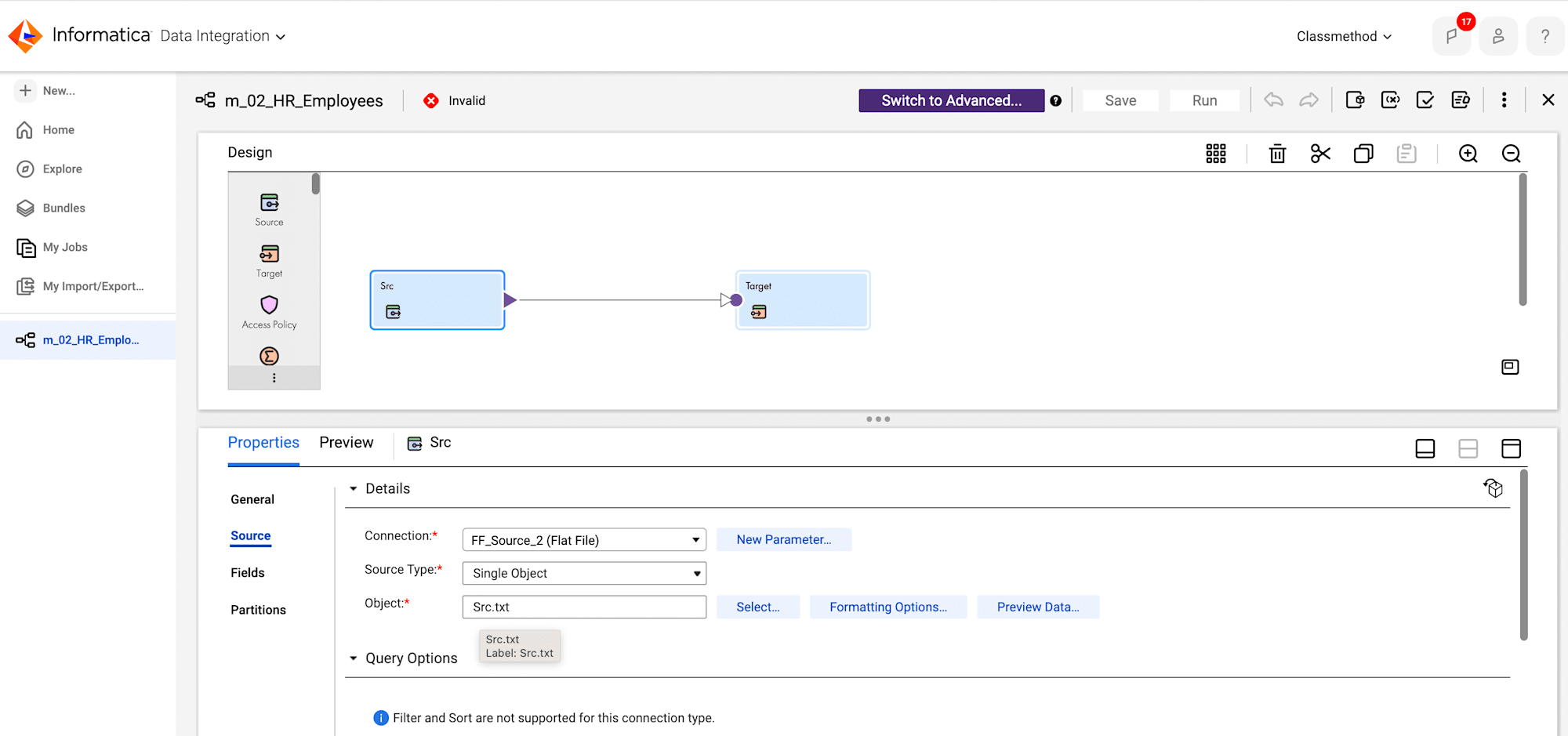Switch to the Preview tab
The image size is (1568, 736).
click(347, 443)
